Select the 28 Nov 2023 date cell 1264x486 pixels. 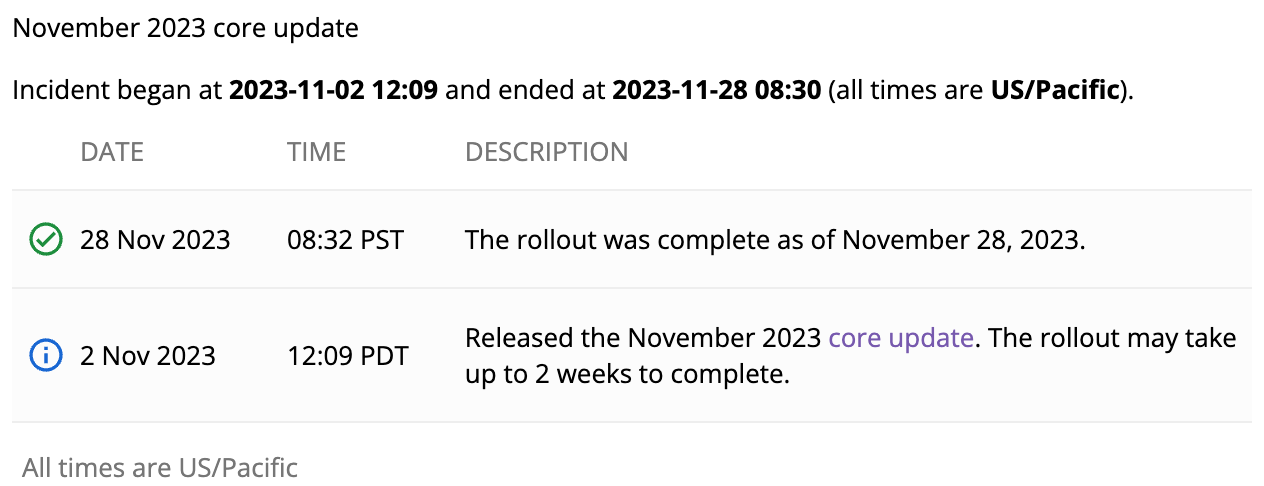coord(155,240)
